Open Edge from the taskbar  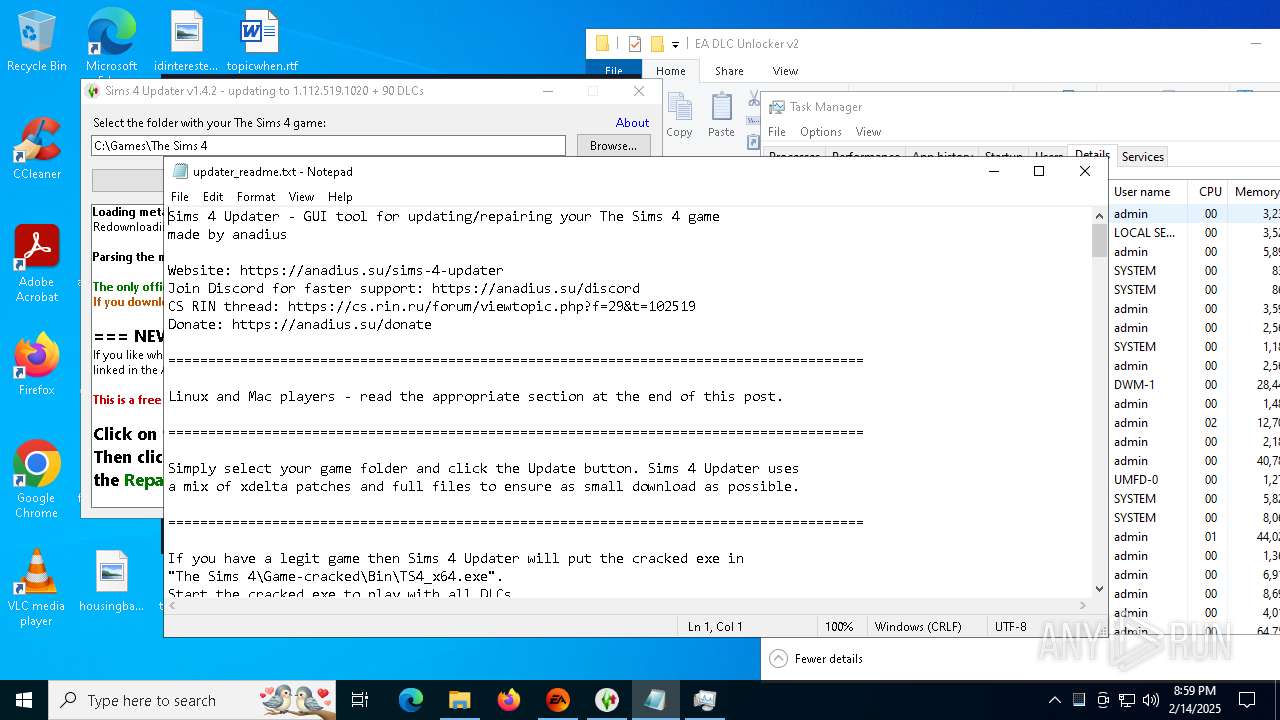pyautogui.click(x=411, y=700)
